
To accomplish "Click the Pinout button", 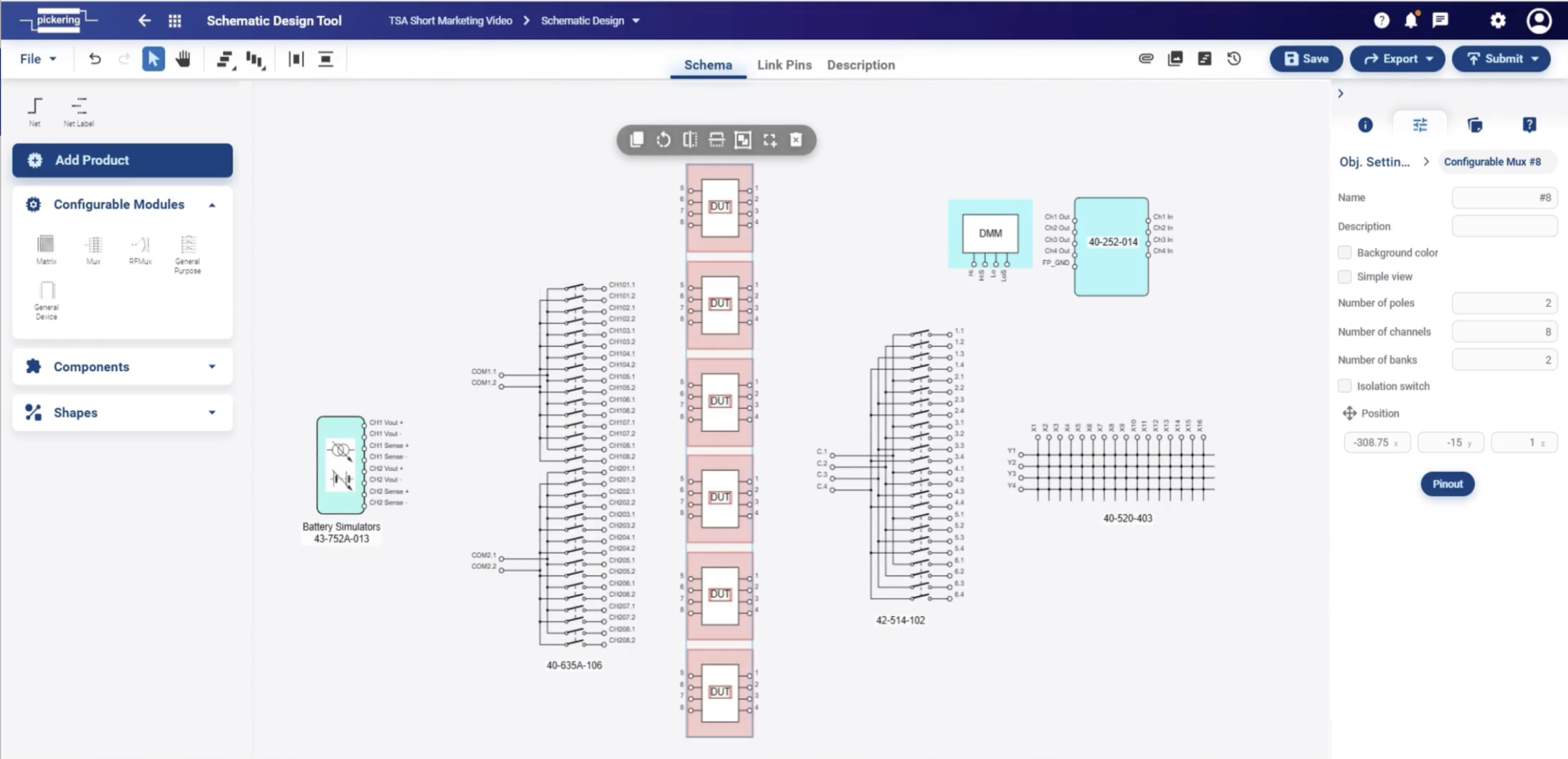I will pos(1447,484).
